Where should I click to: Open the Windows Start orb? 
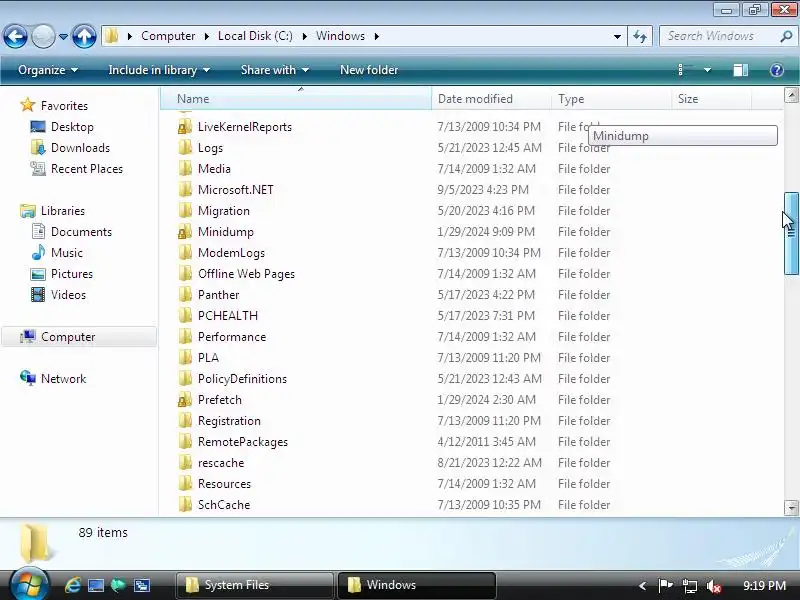29,584
